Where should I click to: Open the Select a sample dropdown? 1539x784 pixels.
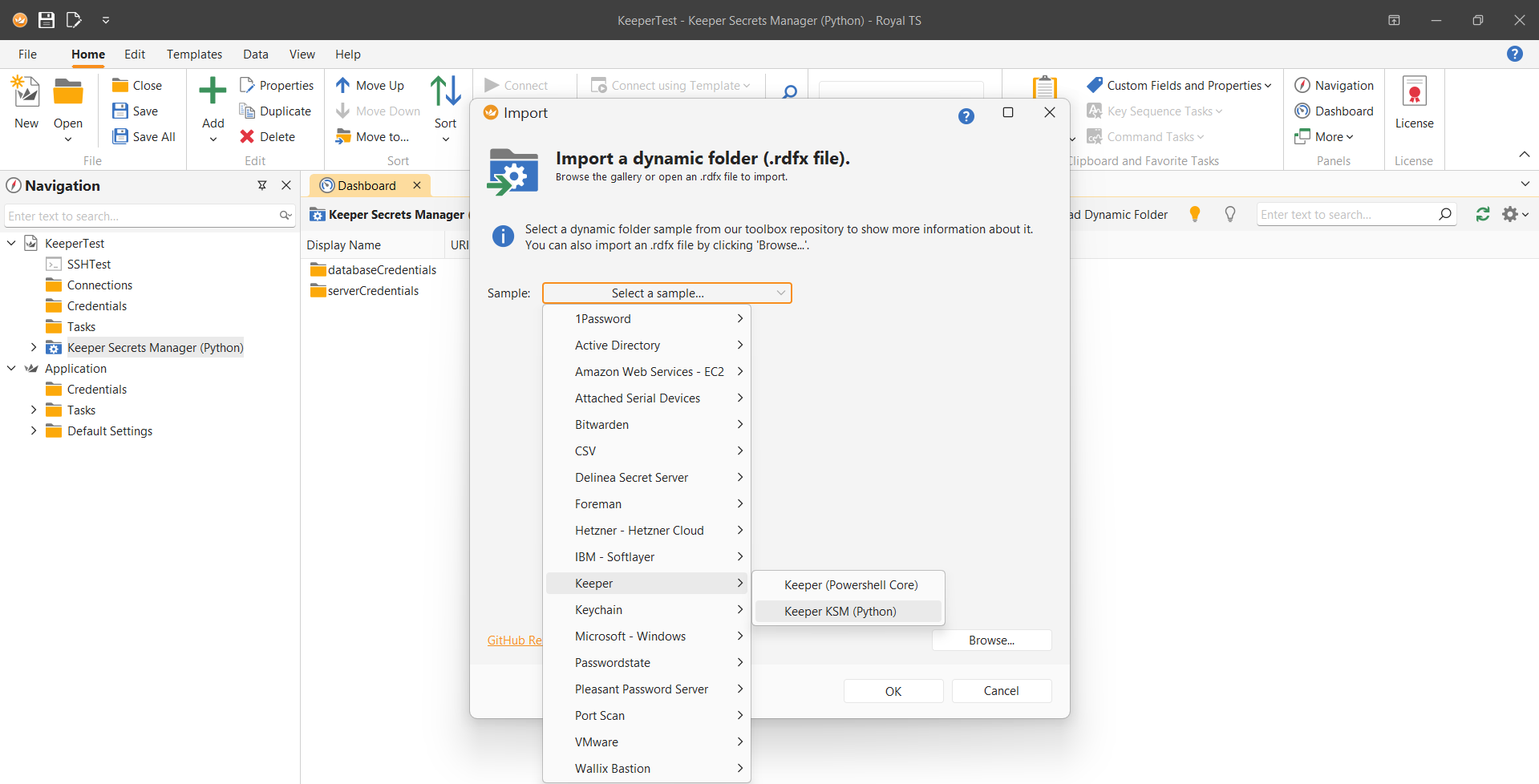click(666, 293)
